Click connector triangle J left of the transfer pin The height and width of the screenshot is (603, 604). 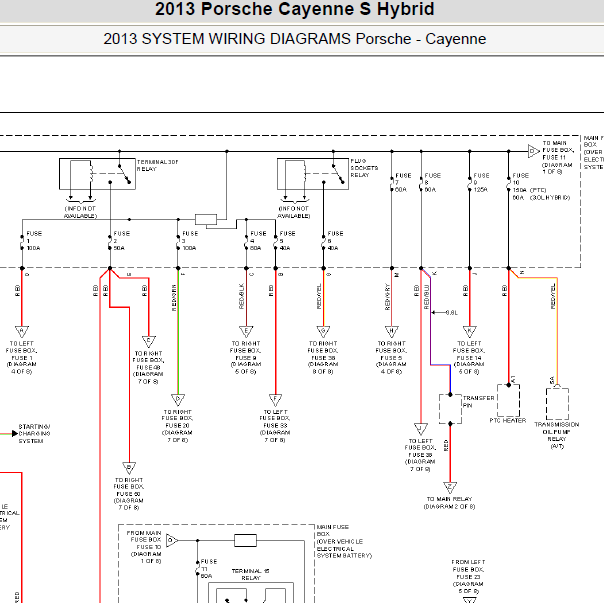click(x=421, y=429)
